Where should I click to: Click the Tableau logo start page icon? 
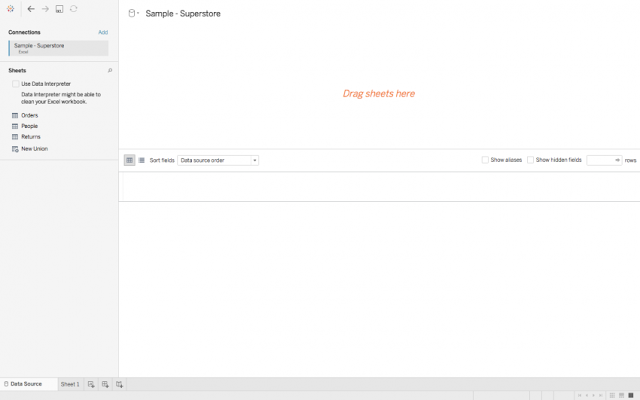click(x=11, y=9)
